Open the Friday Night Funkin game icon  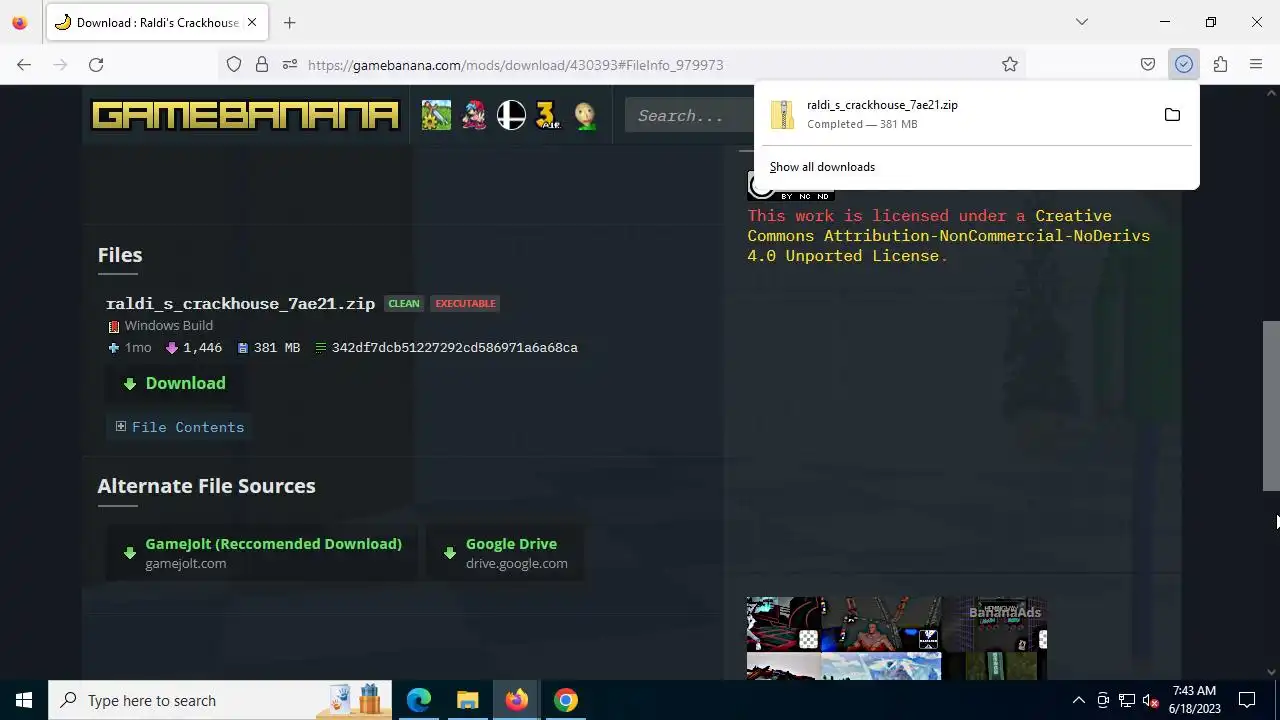pos(474,115)
